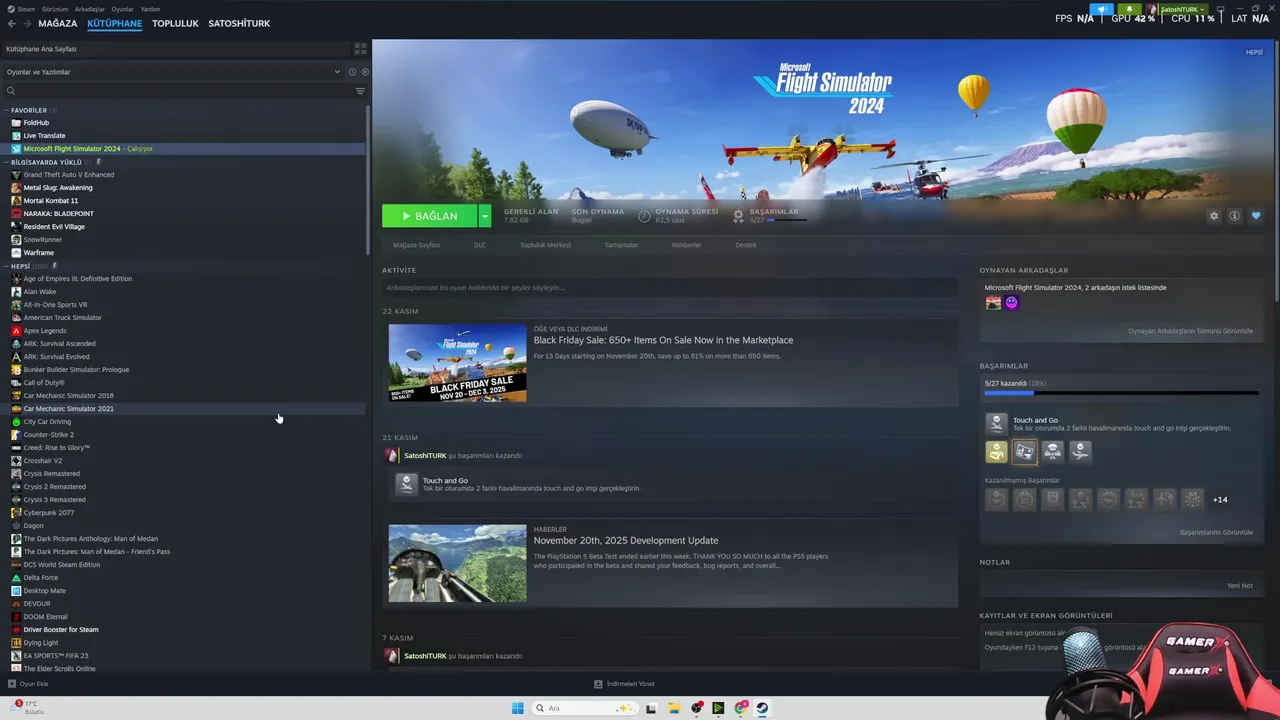Open Topluluk Merkezi link
The height and width of the screenshot is (720, 1280).
click(545, 245)
